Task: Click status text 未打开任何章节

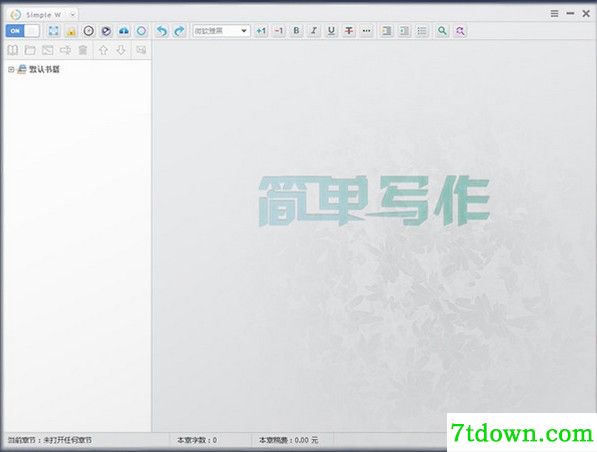Action: click(67, 440)
